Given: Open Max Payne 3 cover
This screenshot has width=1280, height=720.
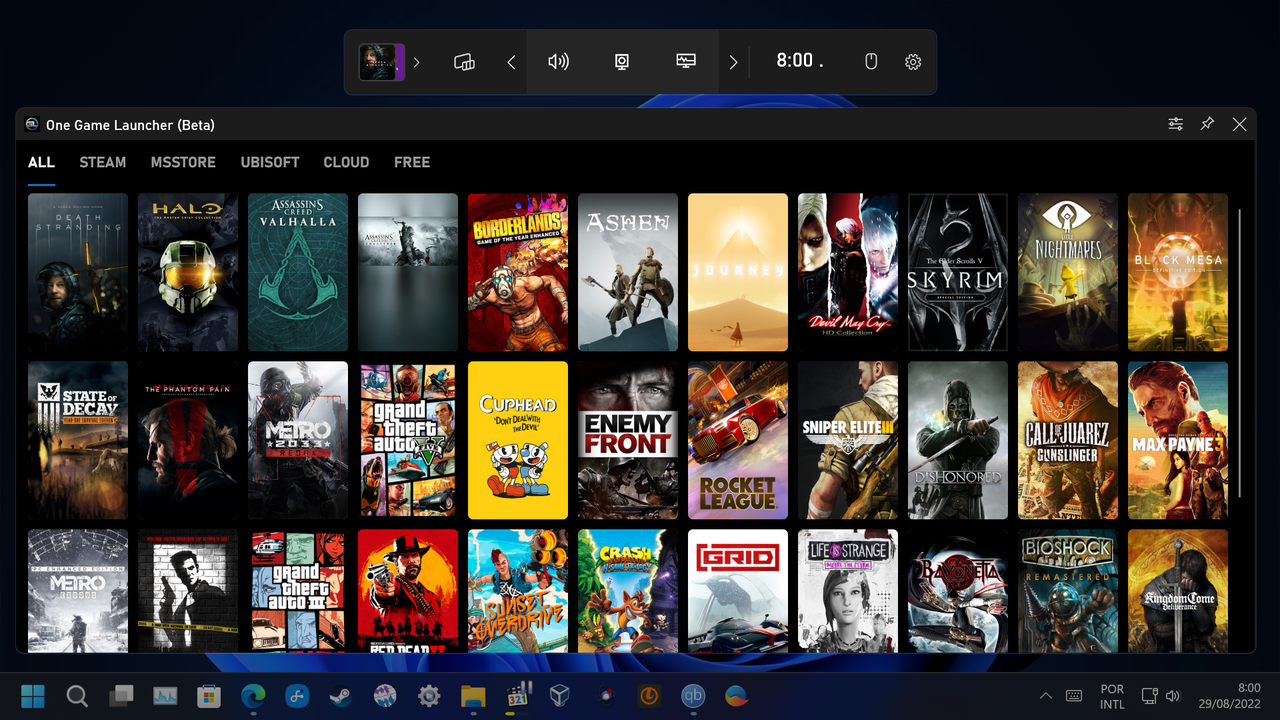Looking at the screenshot, I should [1178, 440].
